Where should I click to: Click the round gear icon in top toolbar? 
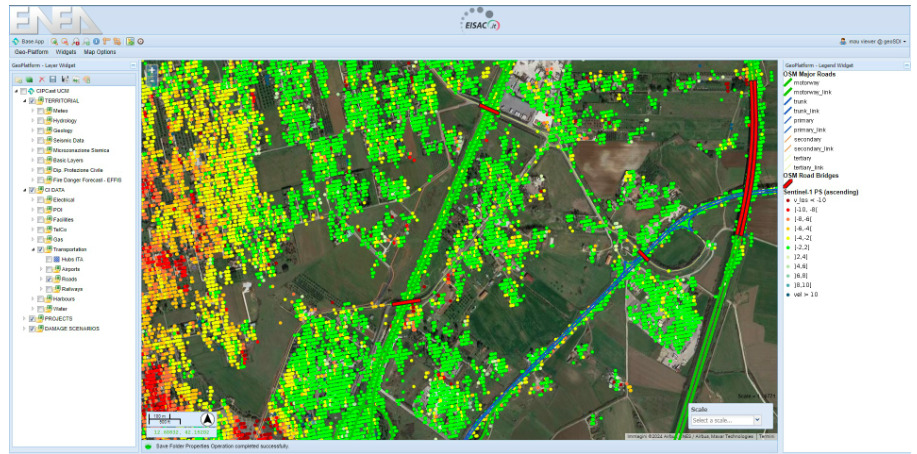(x=140, y=41)
